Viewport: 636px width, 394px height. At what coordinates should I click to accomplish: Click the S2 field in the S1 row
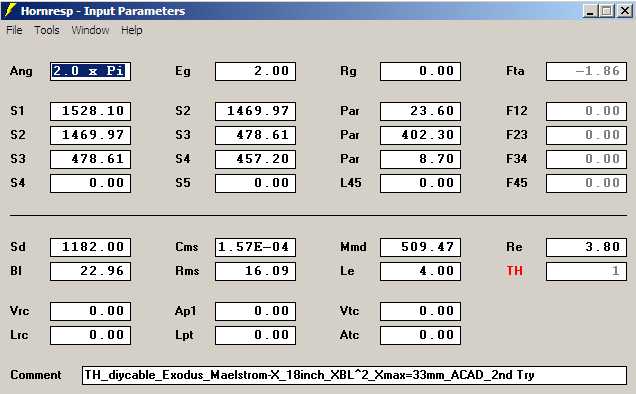(x=255, y=111)
